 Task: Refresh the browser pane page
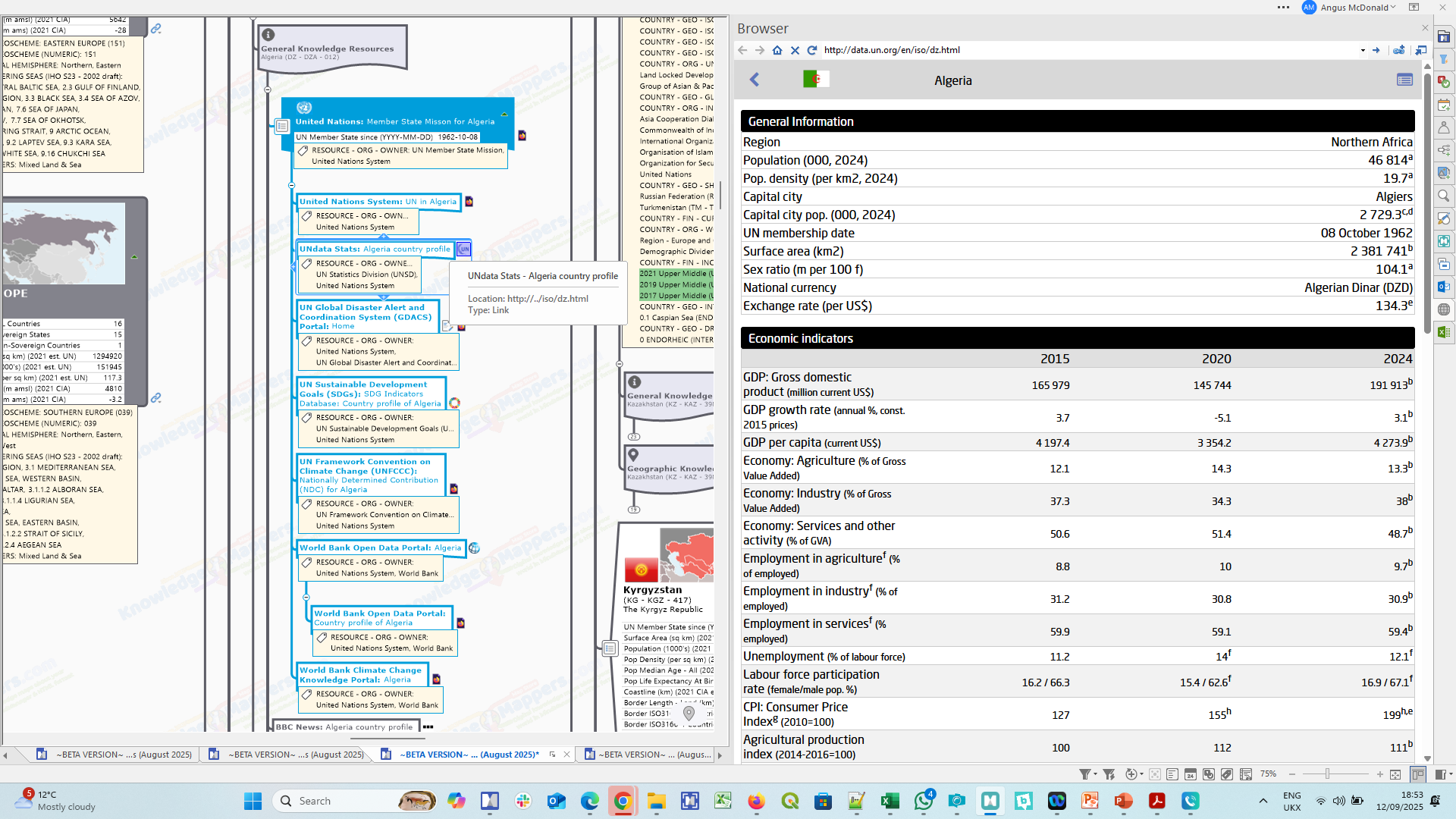812,50
